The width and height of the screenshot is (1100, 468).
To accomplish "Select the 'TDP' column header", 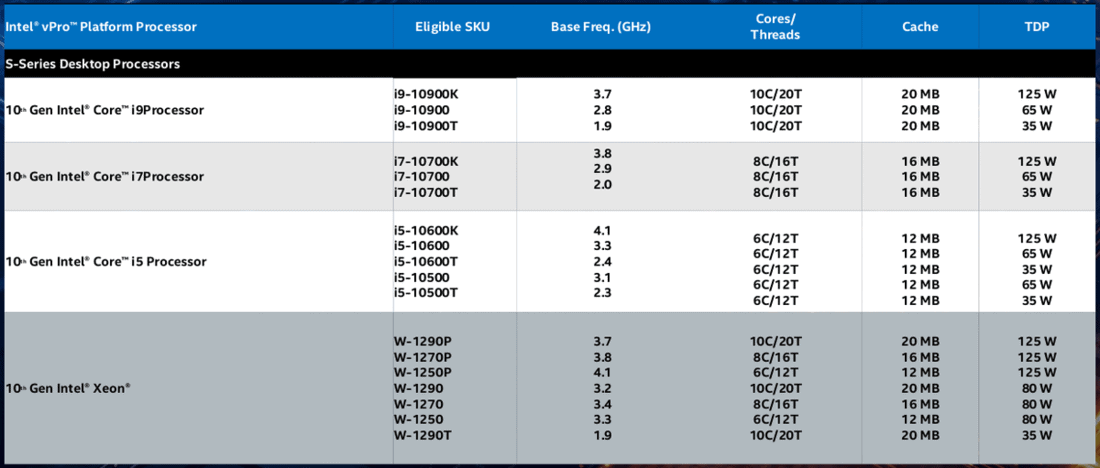I will click(x=1037, y=27).
